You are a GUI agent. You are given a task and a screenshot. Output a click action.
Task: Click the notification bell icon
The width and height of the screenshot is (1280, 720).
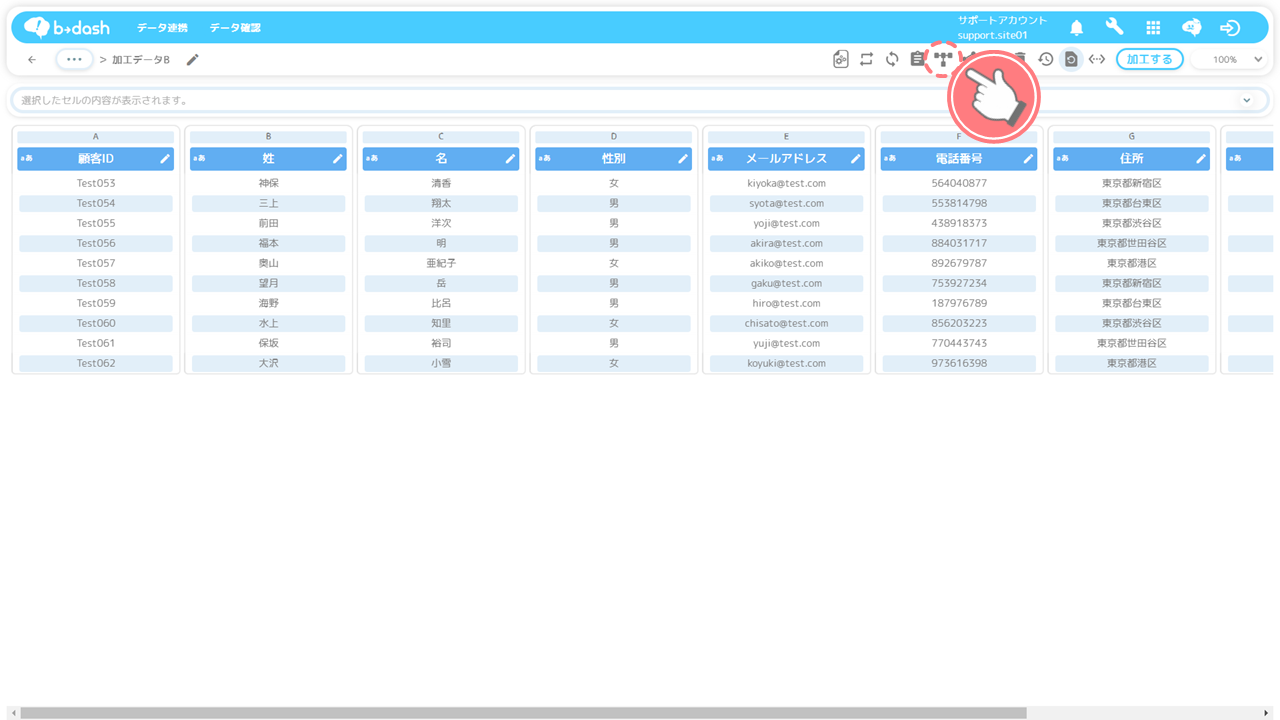[1076, 28]
